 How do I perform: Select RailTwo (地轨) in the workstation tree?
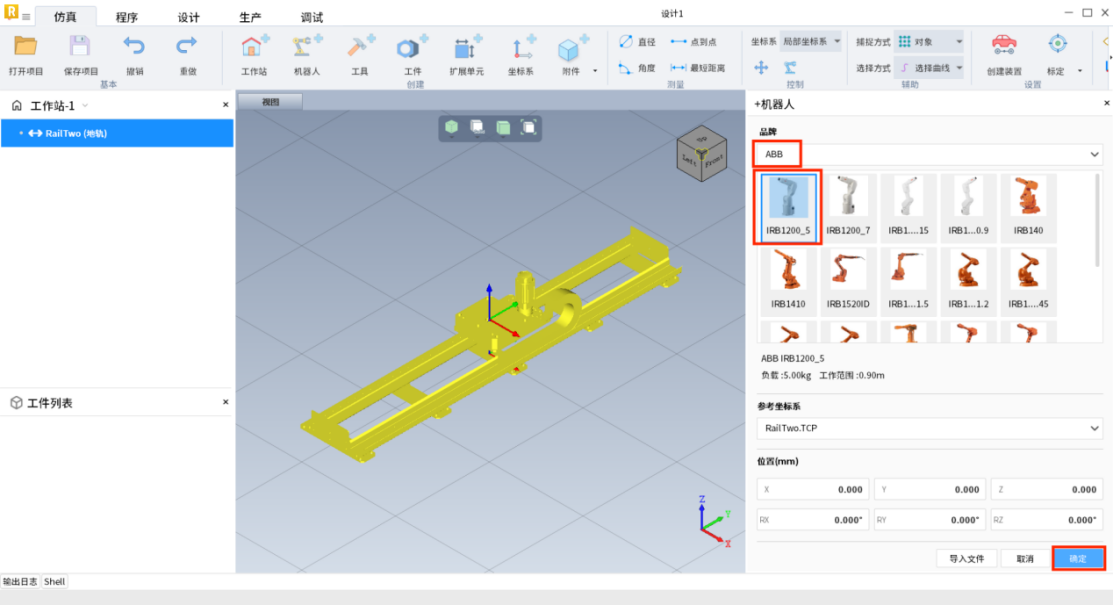[76, 133]
